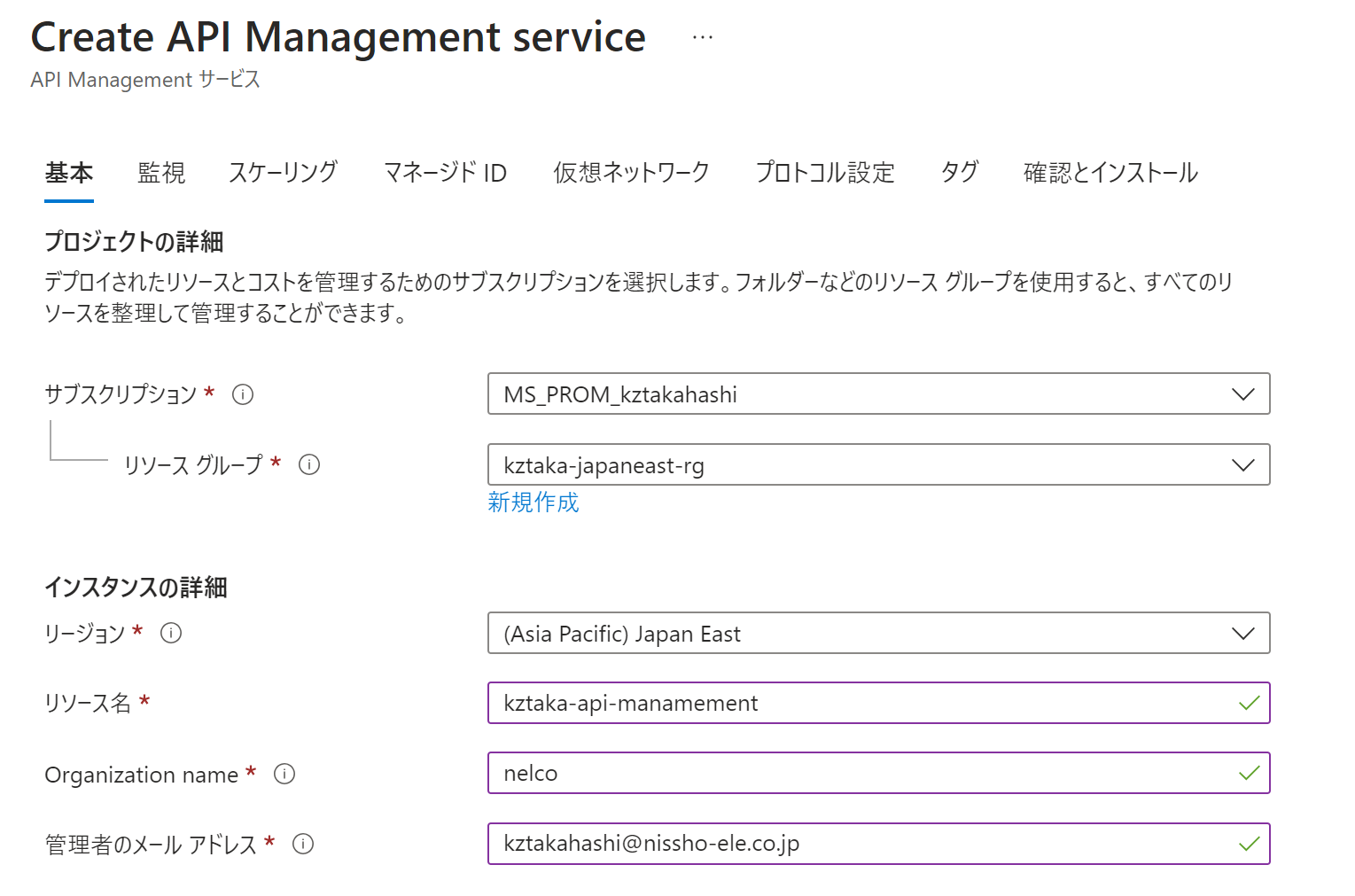Open the プロトコル設定 tab

pyautogui.click(x=824, y=172)
